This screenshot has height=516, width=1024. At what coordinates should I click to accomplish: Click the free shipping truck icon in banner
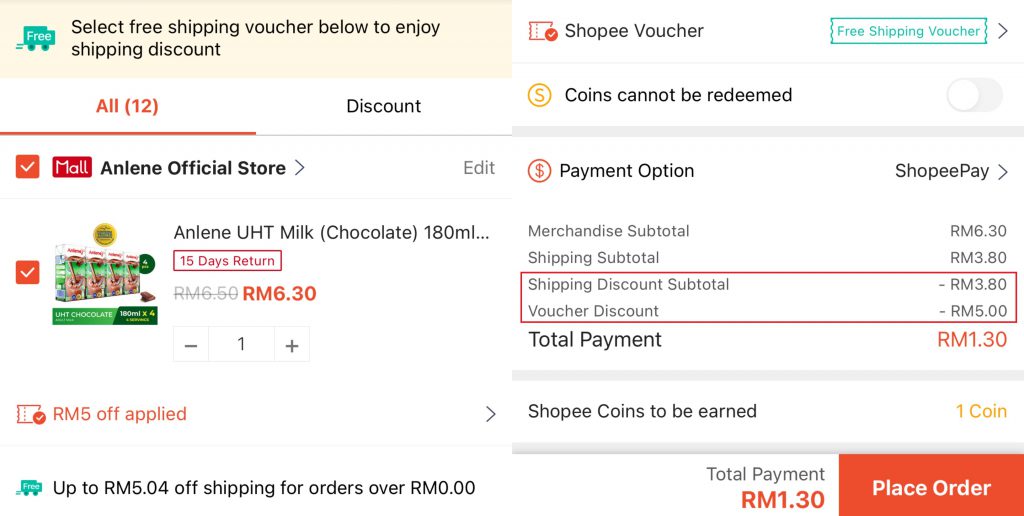coord(35,39)
